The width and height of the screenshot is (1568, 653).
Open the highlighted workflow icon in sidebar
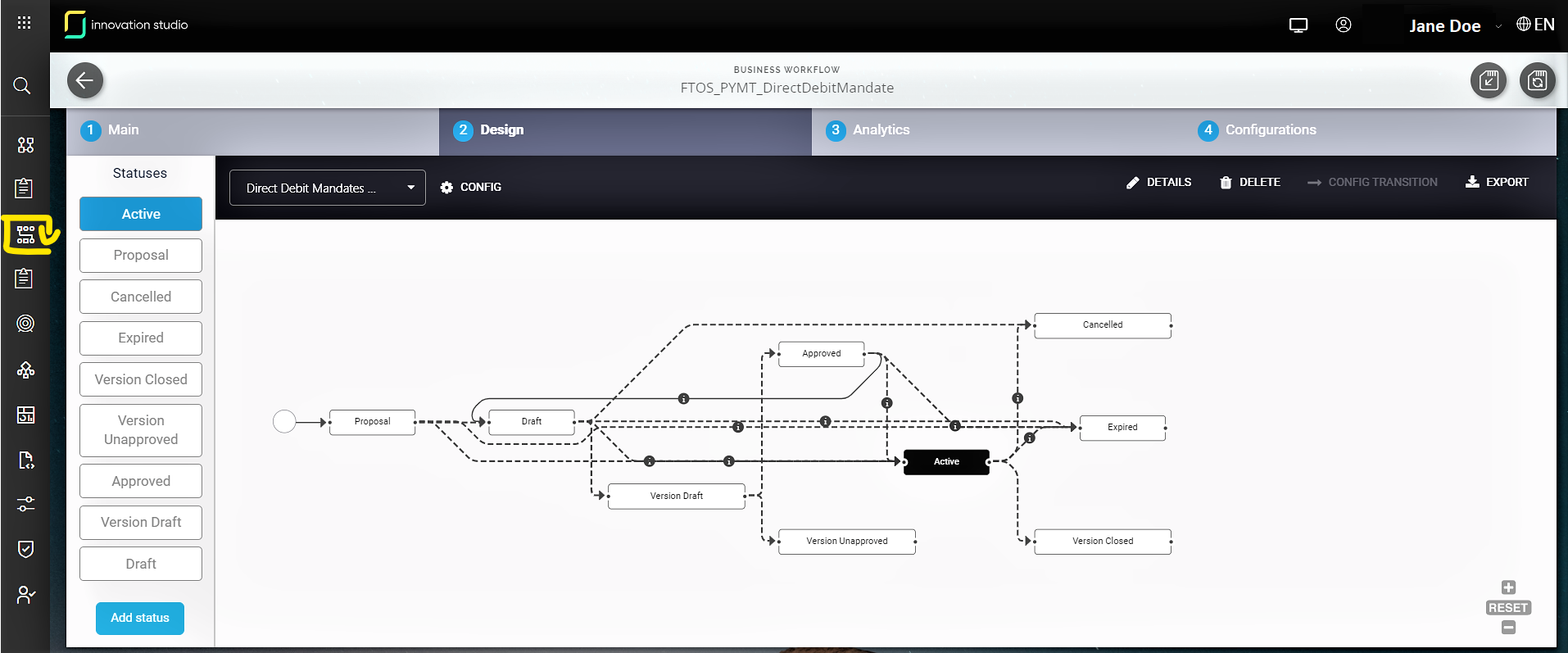(26, 235)
